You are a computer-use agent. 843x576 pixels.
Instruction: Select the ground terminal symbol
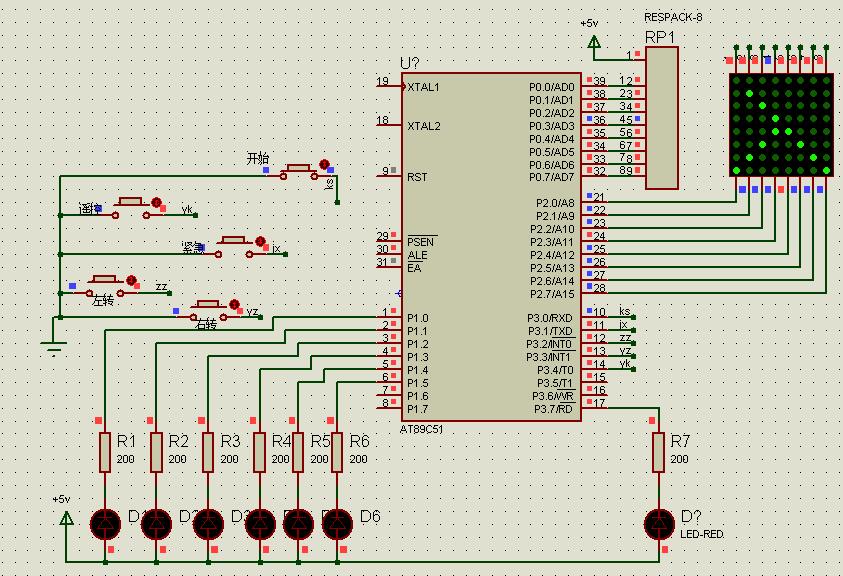(52, 345)
